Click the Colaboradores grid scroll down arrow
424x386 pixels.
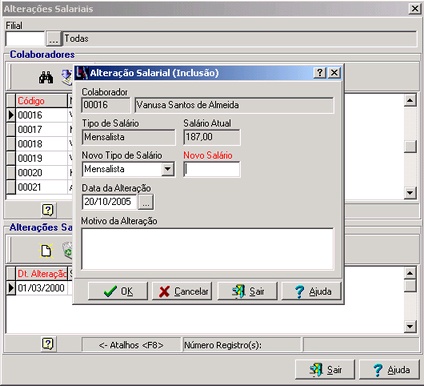410,193
